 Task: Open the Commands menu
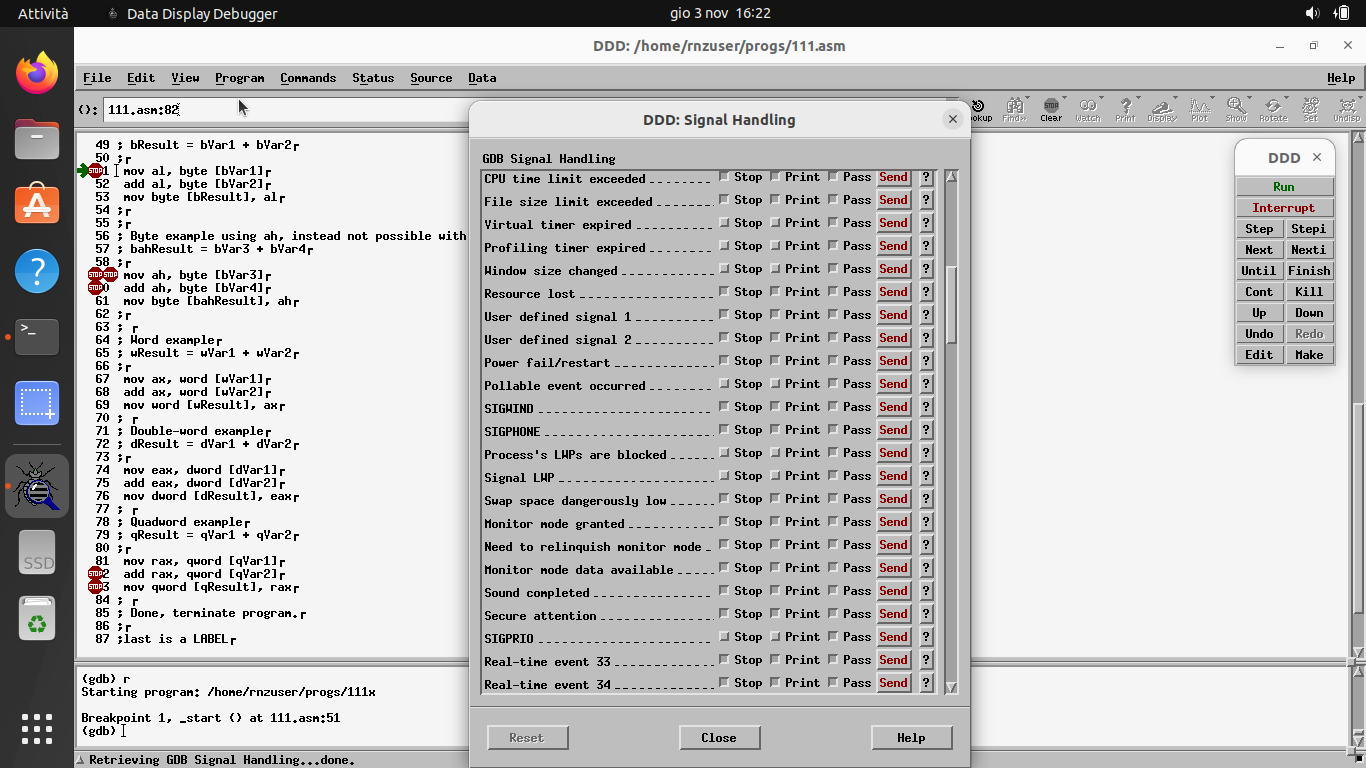pos(308,78)
